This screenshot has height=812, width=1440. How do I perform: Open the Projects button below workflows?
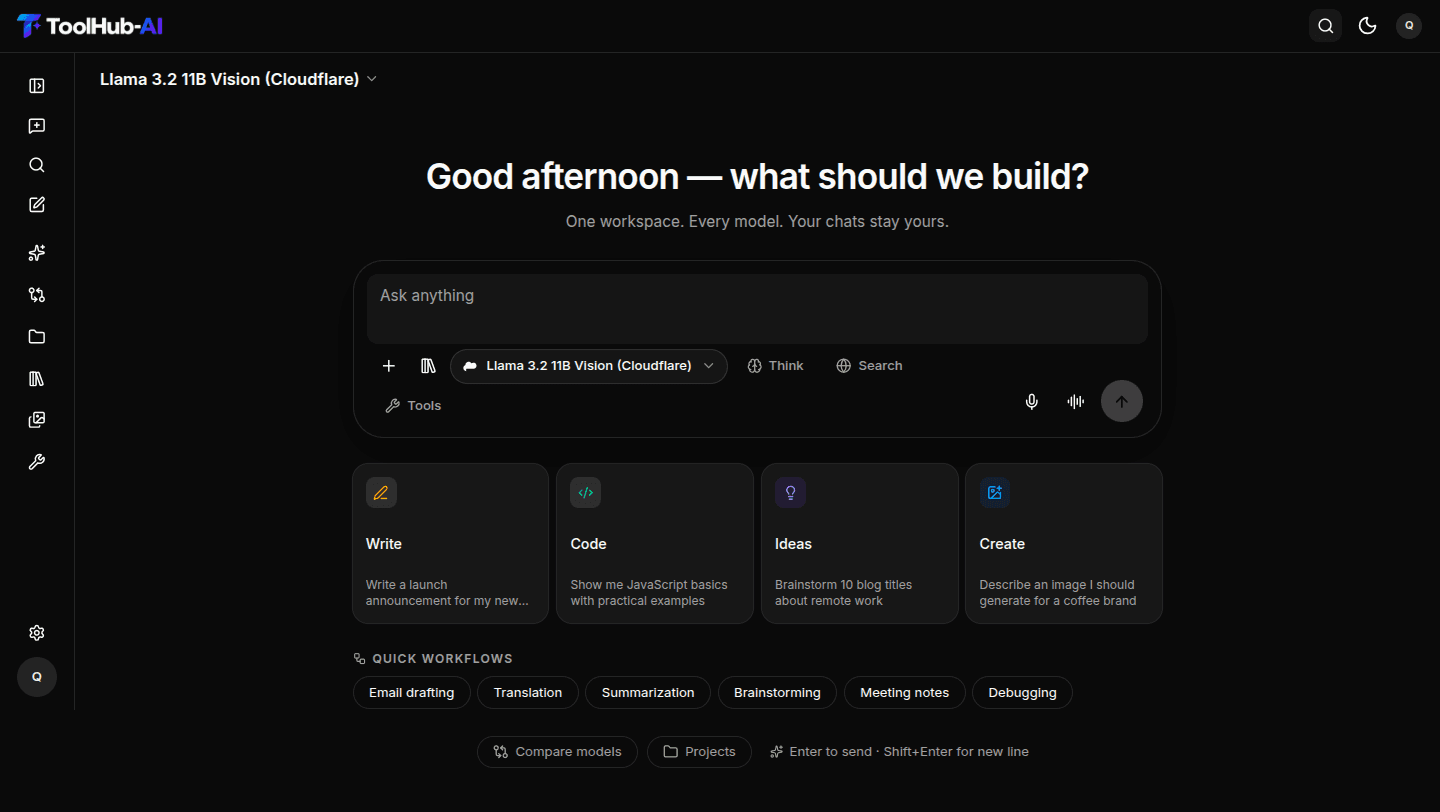pos(699,752)
